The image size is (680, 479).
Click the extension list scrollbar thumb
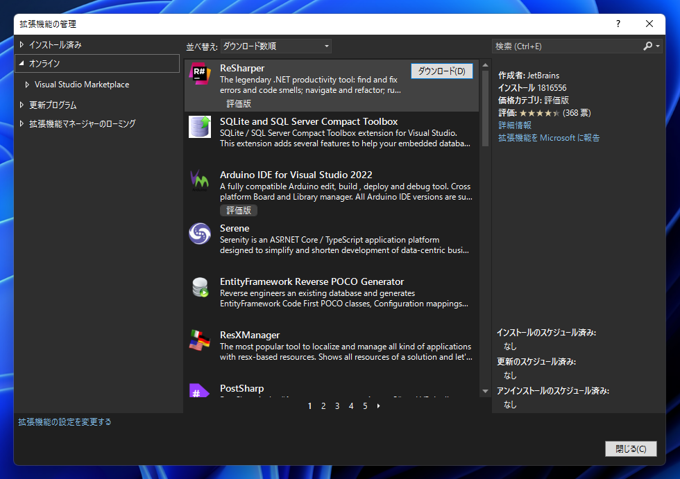pos(485,109)
